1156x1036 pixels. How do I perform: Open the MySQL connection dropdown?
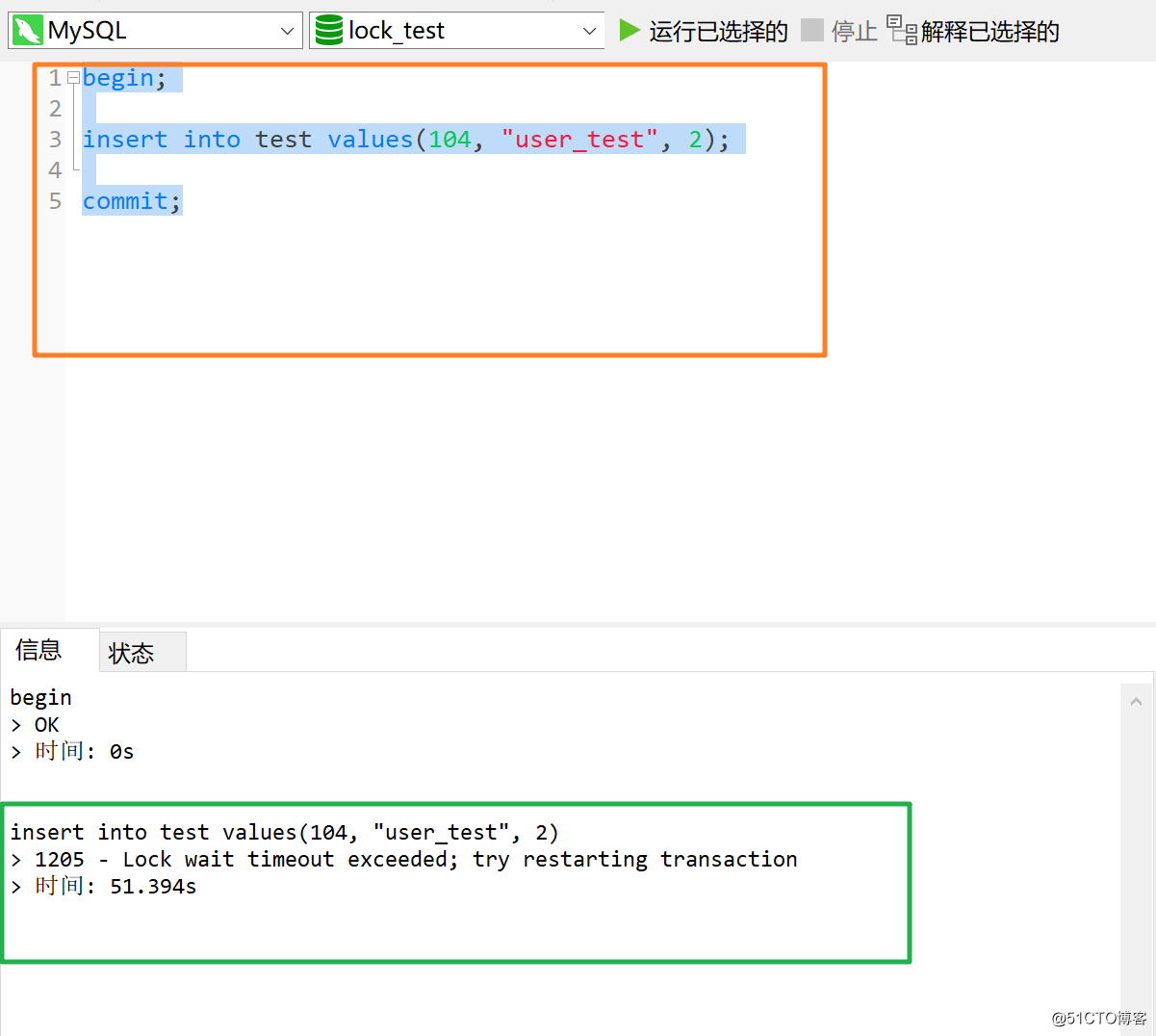[155, 31]
